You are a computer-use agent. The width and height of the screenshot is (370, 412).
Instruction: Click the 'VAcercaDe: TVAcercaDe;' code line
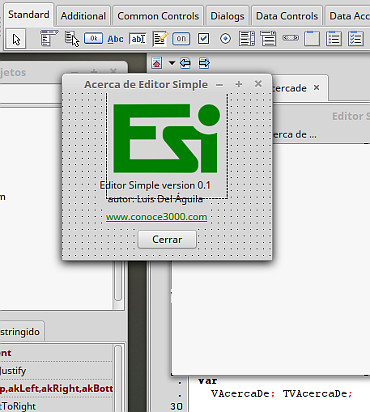282,394
